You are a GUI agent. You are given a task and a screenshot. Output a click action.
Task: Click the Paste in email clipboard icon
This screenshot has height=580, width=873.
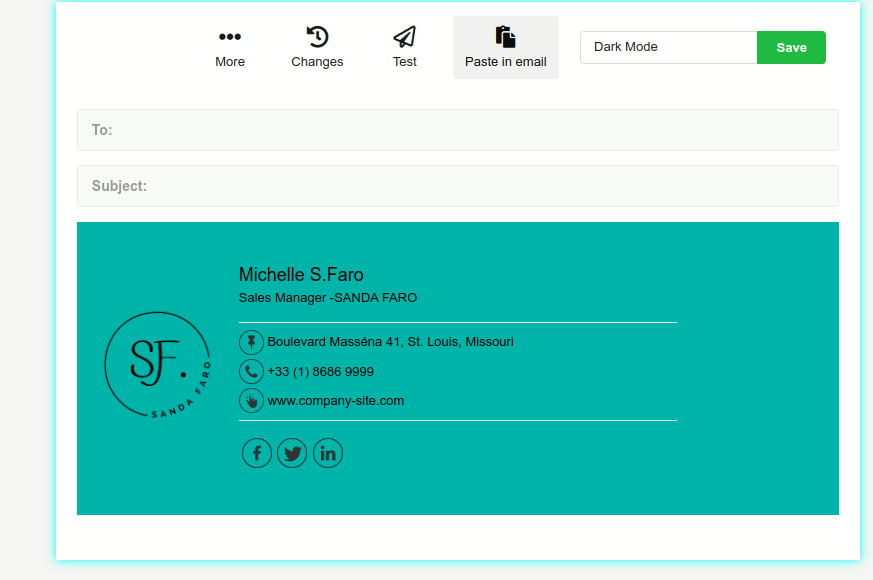point(505,34)
